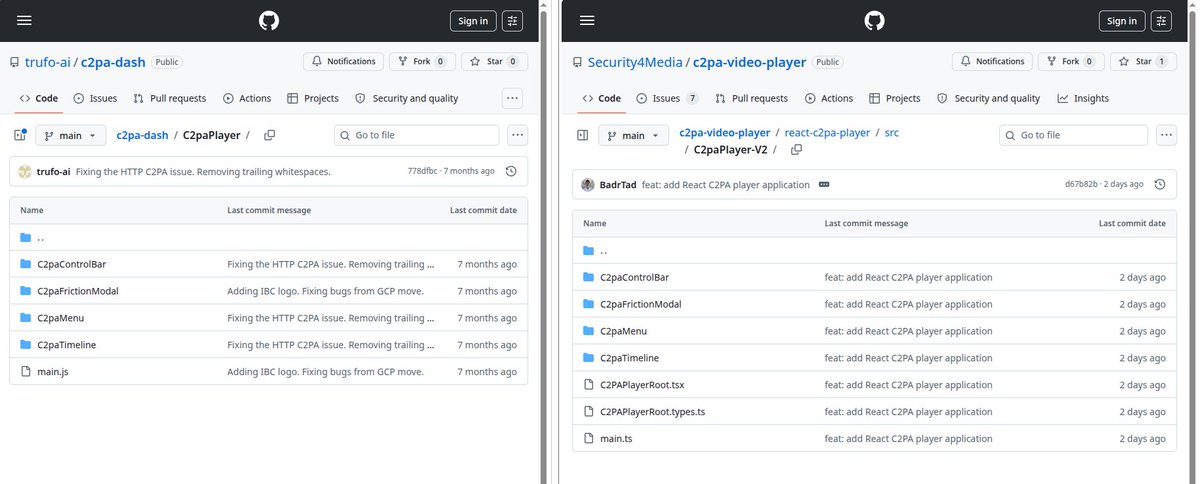Star the c2pa-video-player repository
The image size is (1200, 484).
[x=1145, y=61]
